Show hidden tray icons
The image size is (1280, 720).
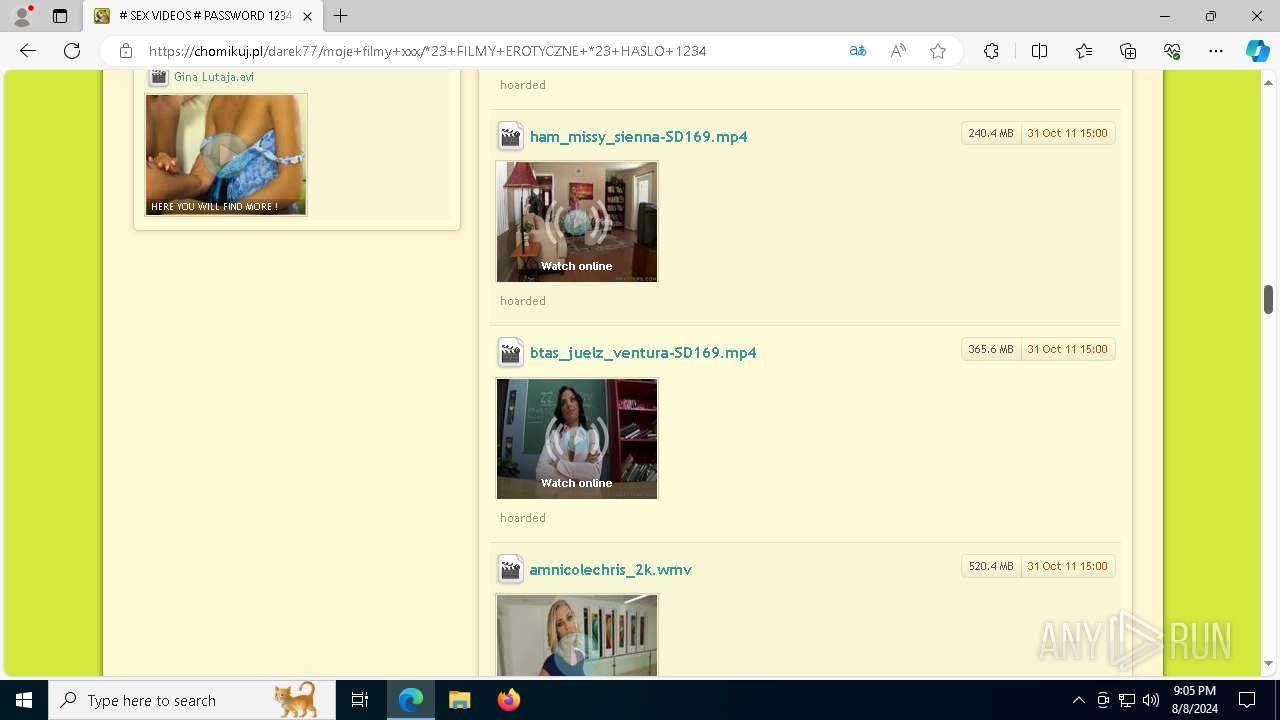click(1078, 700)
